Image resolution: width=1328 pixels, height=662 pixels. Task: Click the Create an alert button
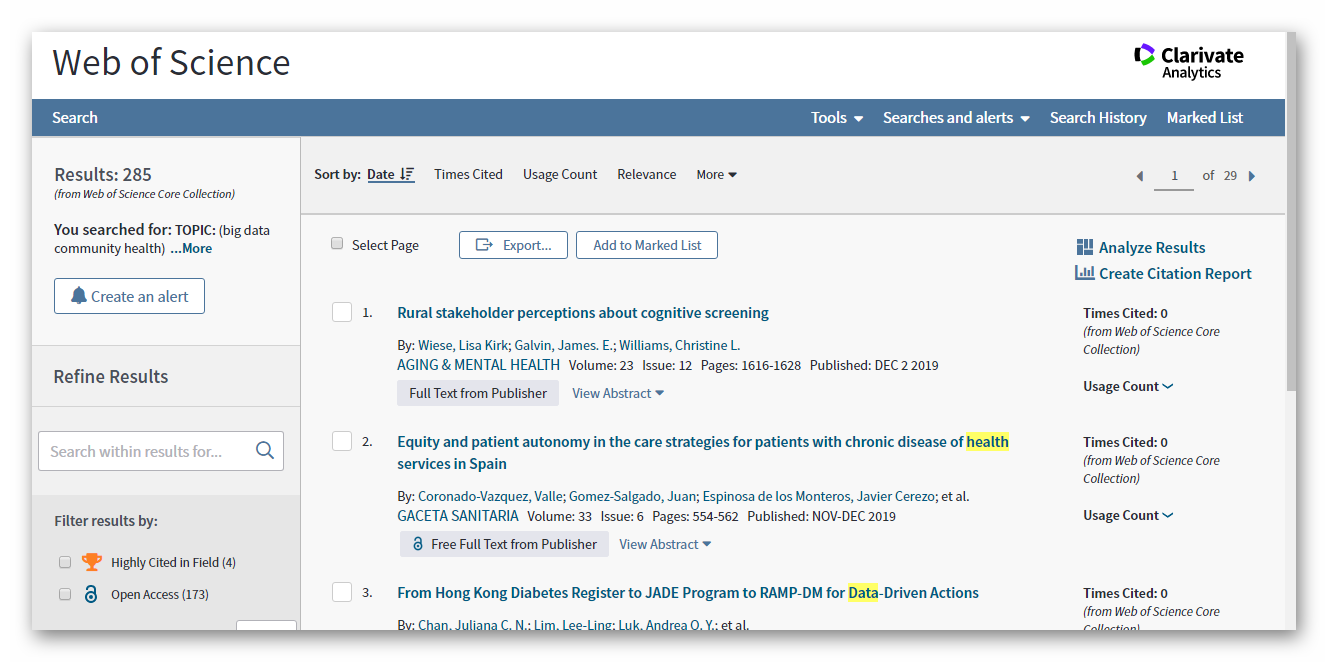click(x=129, y=296)
